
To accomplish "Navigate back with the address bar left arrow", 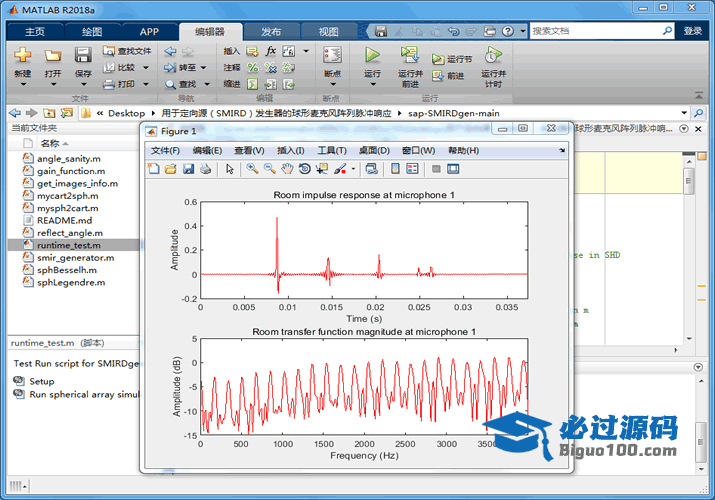I will point(15,113).
